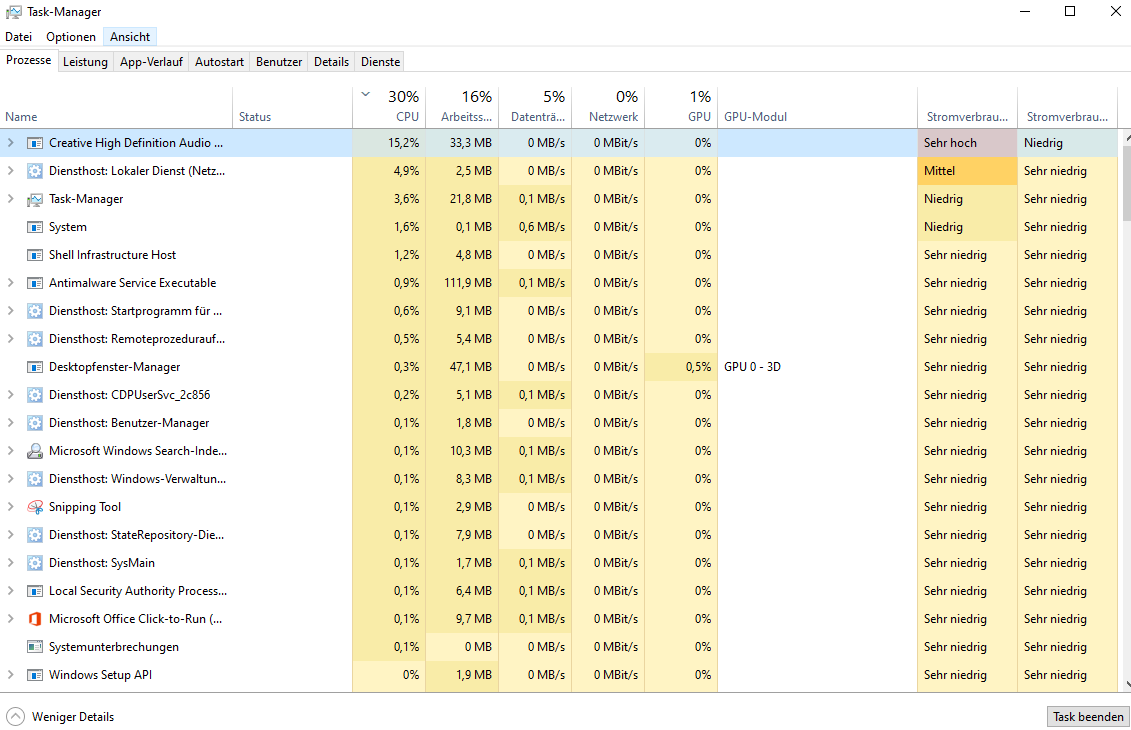Click the Diensthost: StateRepository gear icon
1131x730 pixels.
click(35, 535)
